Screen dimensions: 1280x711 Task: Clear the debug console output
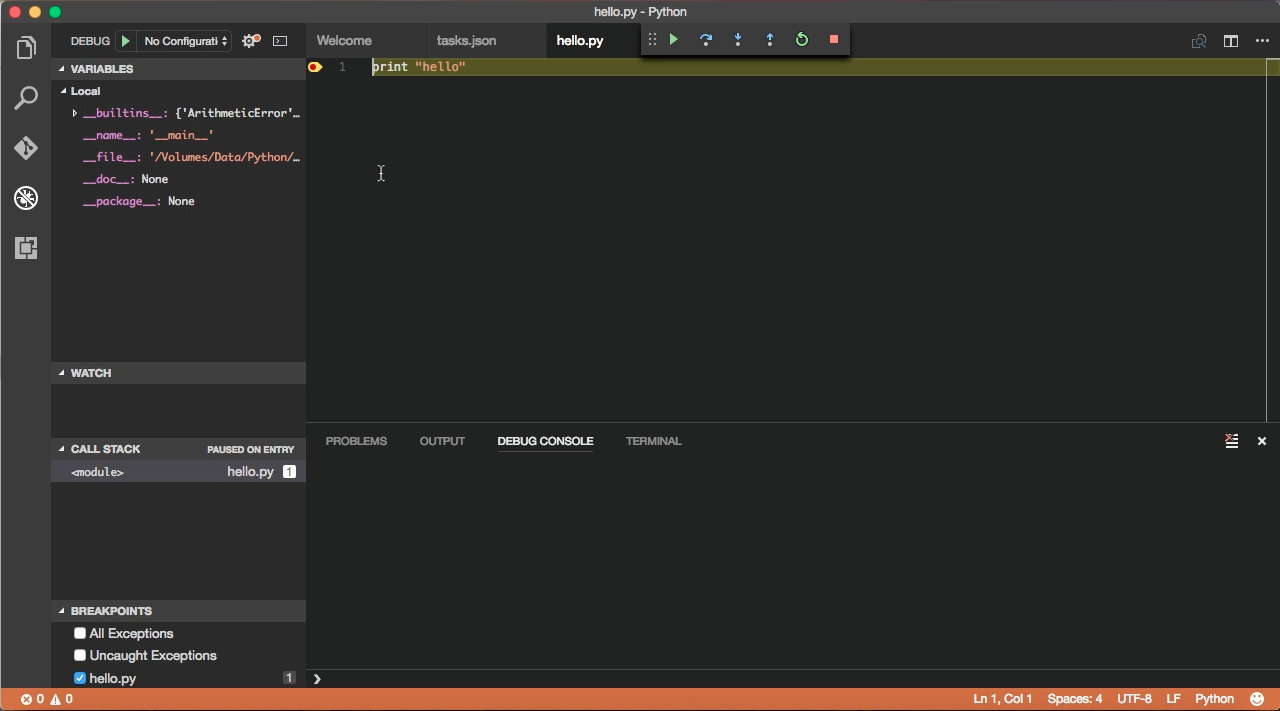click(x=1232, y=441)
